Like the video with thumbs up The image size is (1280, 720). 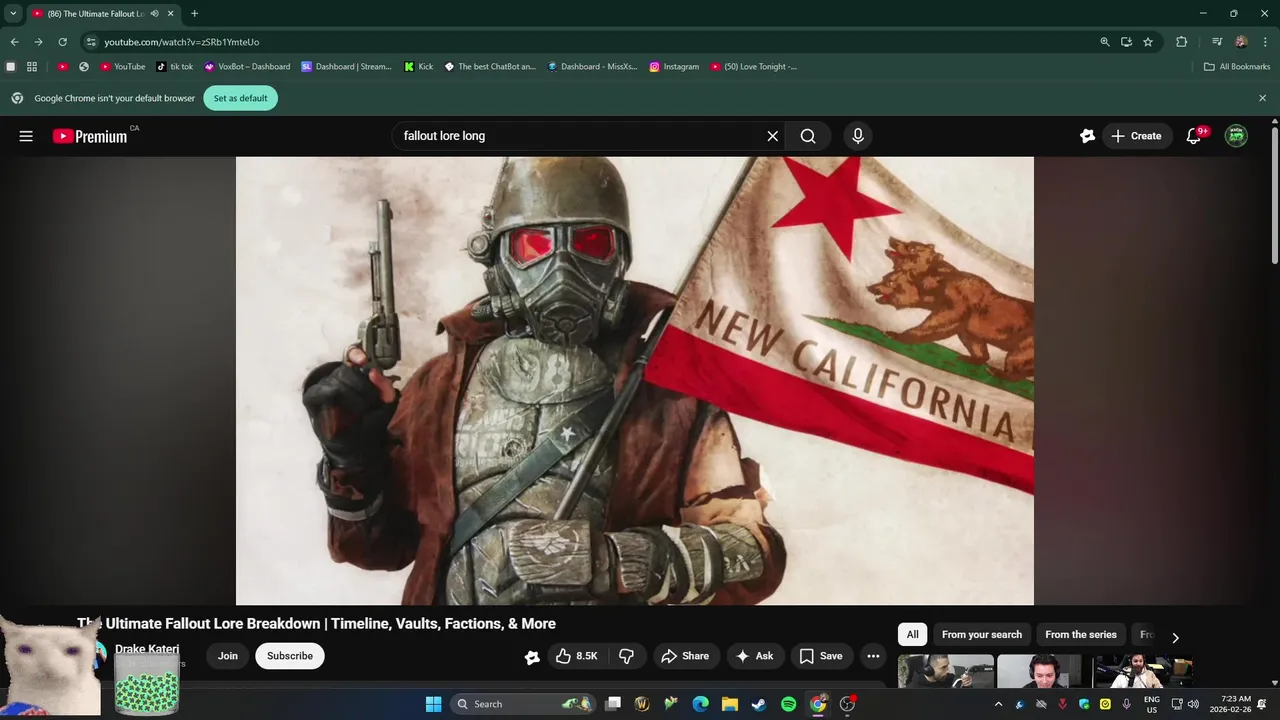(577, 656)
